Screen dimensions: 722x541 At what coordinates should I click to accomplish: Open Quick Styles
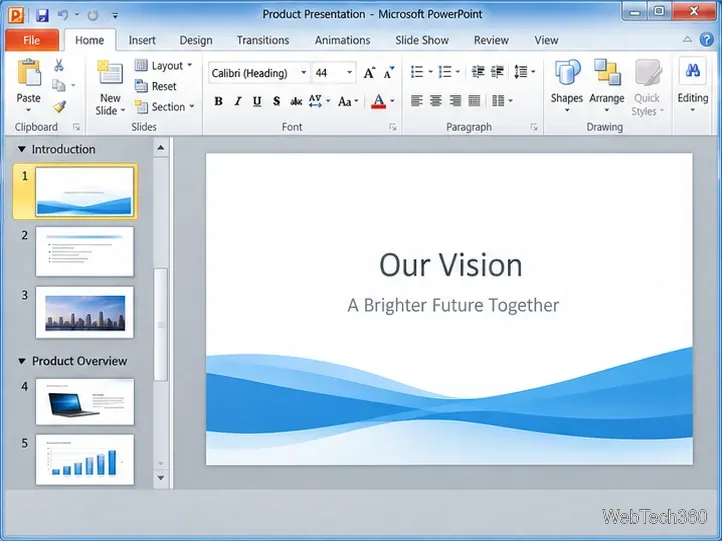tap(647, 87)
